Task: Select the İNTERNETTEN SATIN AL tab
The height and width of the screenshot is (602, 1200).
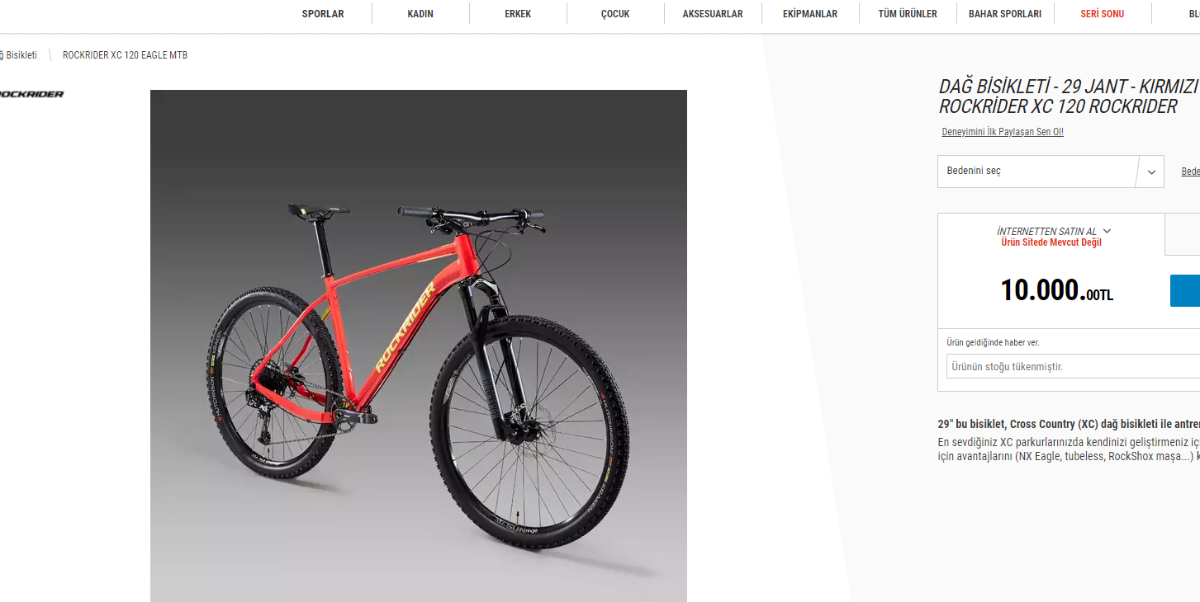Action: click(1051, 236)
